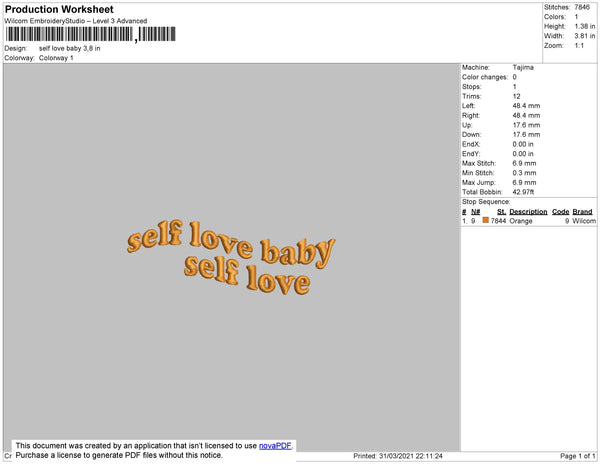The width and height of the screenshot is (600, 464).
Task: Click the 'Description' column header
Action: [x=528, y=212]
